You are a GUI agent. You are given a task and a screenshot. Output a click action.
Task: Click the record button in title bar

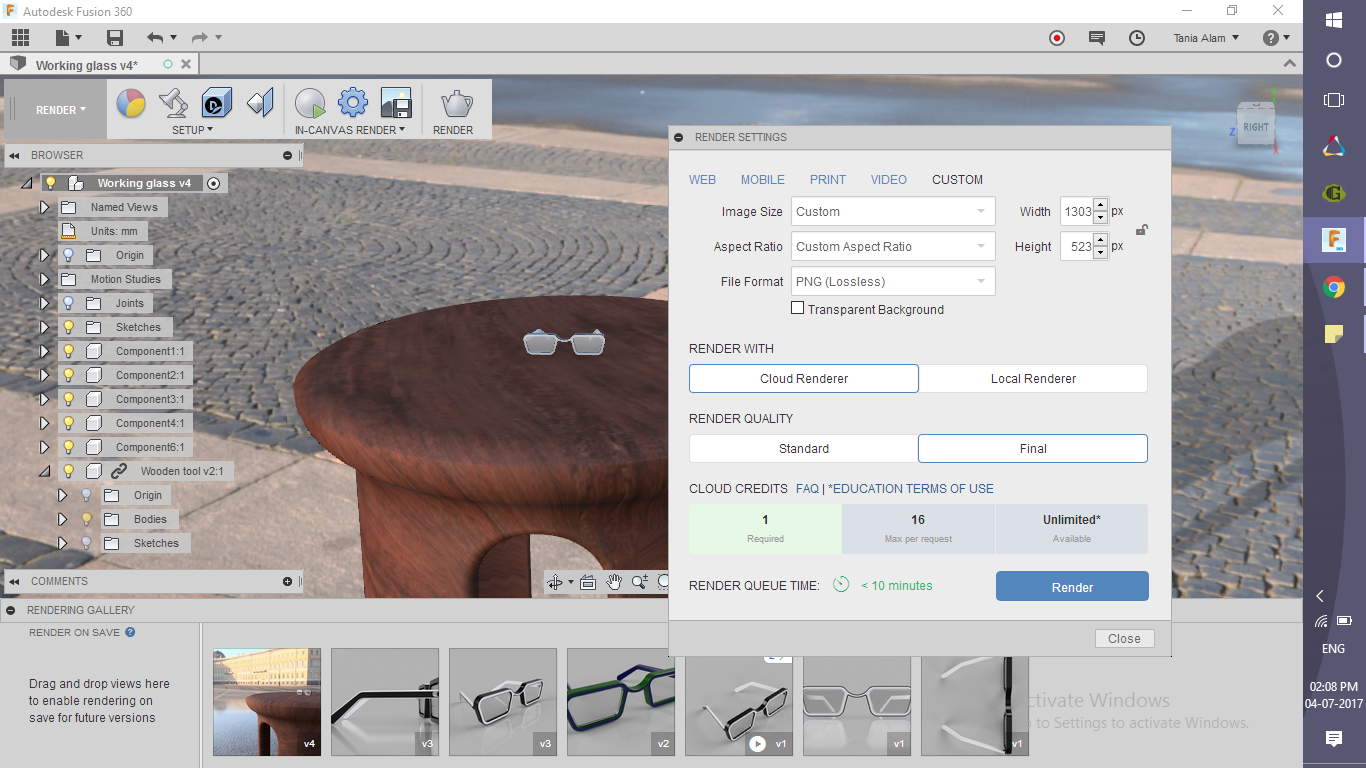1057,38
